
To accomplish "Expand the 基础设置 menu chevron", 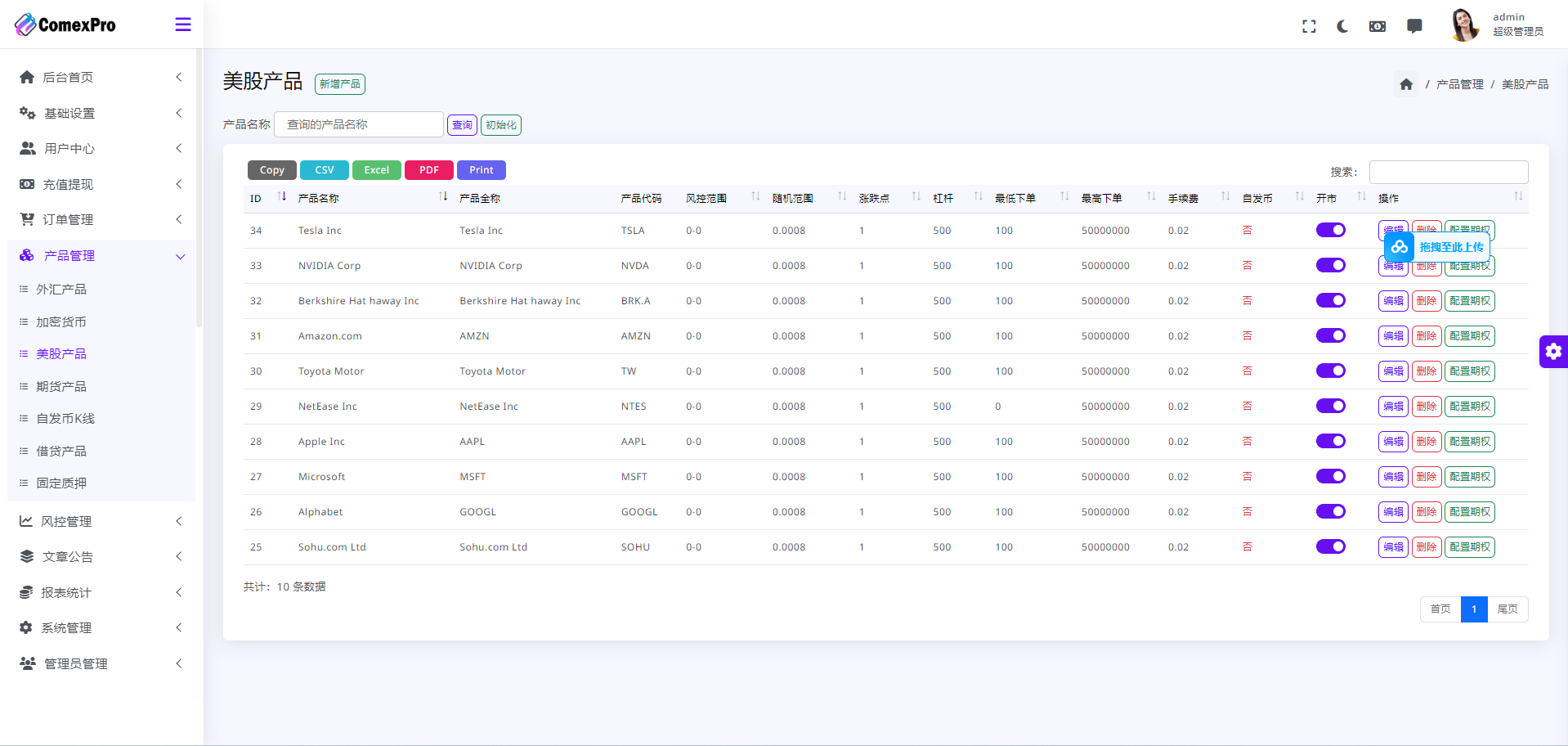I will (179, 113).
